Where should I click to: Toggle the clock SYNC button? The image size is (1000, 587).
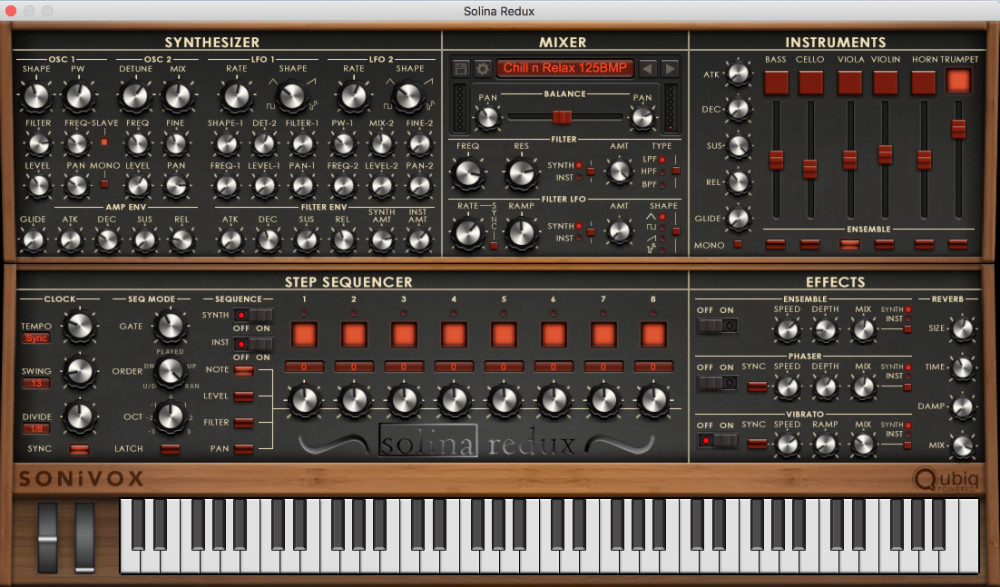point(79,449)
